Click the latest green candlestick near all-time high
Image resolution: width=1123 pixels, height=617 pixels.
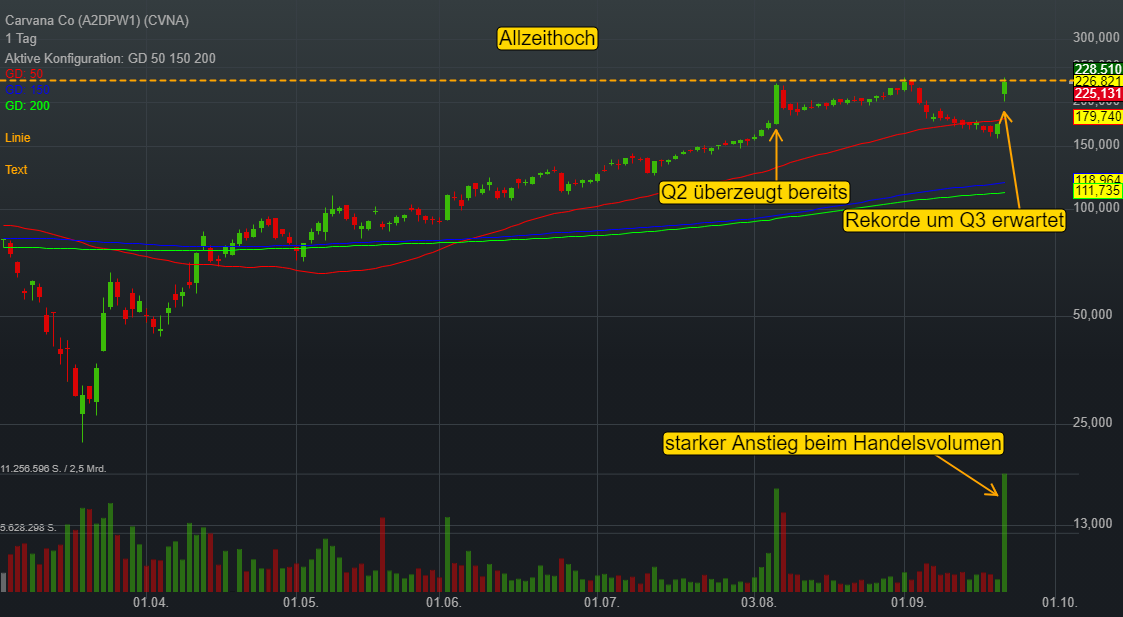click(1005, 88)
